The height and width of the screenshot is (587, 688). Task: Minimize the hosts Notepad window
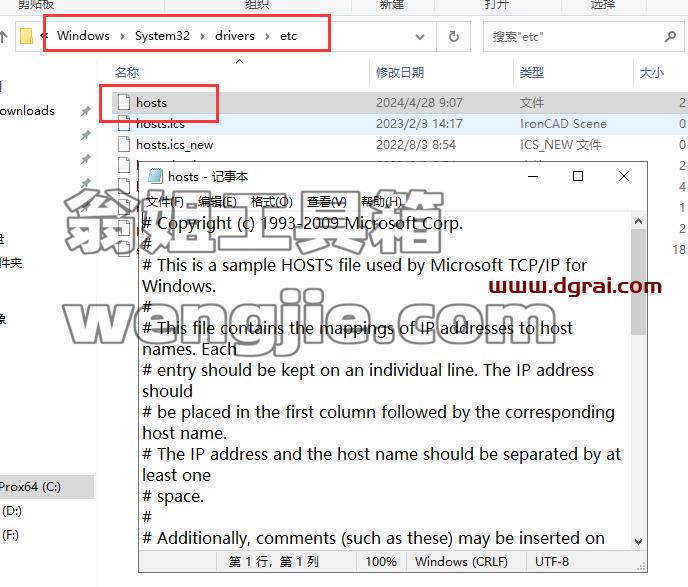533,176
